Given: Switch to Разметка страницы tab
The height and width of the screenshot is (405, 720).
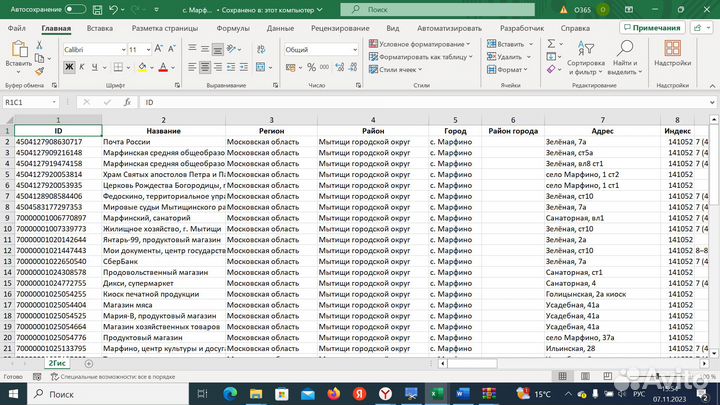Looking at the screenshot, I should coord(165,28).
